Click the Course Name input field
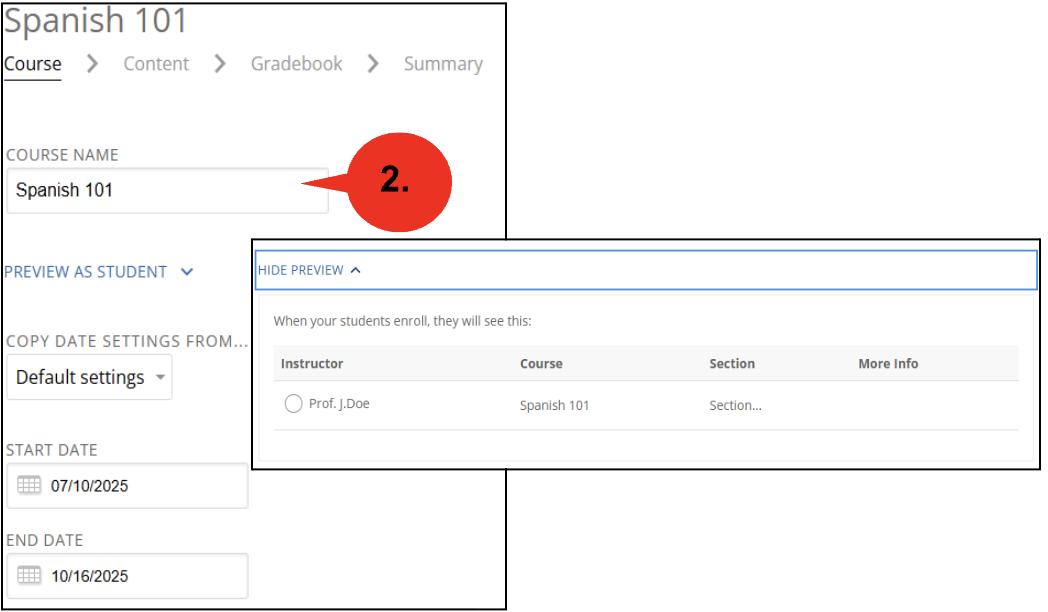Image resolution: width=1048 pixels, height=612 pixels. pos(168,190)
